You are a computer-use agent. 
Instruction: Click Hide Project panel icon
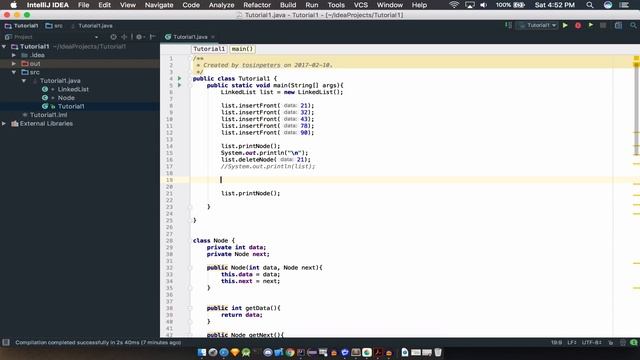pyautogui.click(x=153, y=37)
